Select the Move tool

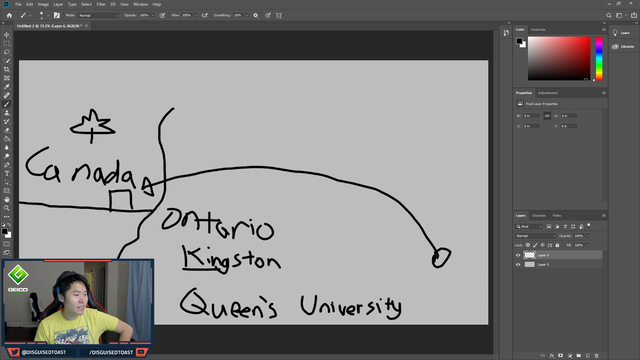(7, 35)
